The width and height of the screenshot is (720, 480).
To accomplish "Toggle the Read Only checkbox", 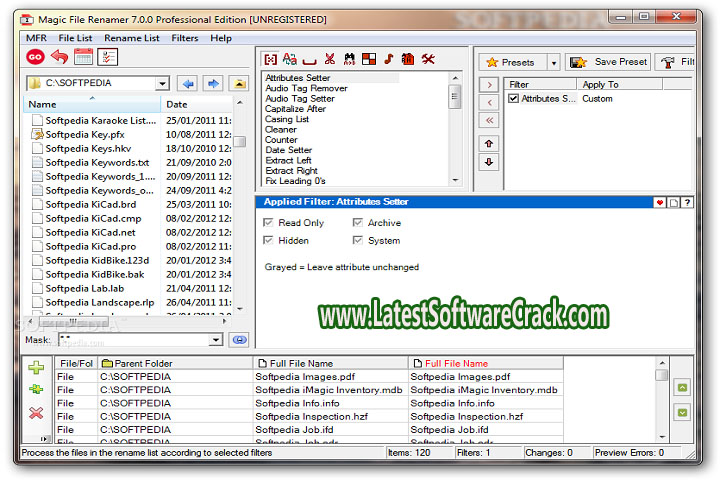I will (x=268, y=223).
